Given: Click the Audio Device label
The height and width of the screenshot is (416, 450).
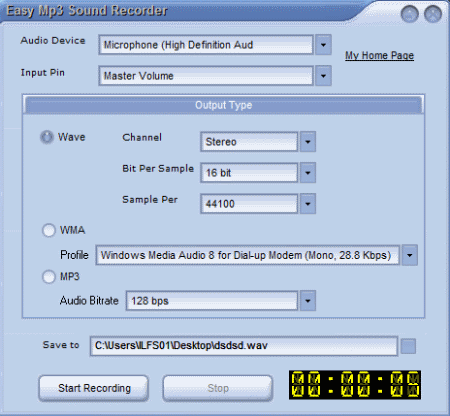Looking at the screenshot, I should pyautogui.click(x=53, y=41).
